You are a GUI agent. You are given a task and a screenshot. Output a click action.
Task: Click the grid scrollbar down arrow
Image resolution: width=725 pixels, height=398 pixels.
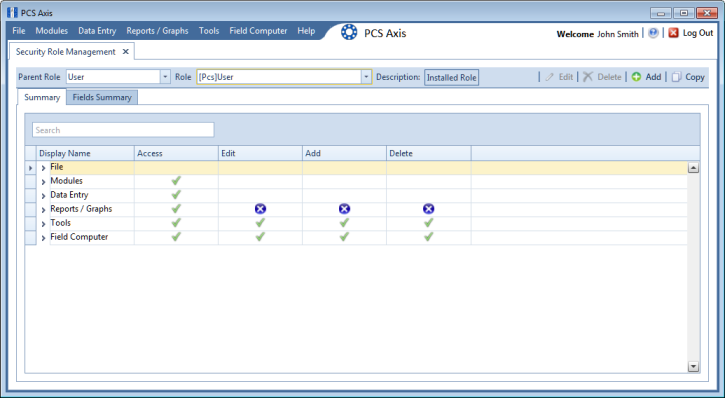693,367
